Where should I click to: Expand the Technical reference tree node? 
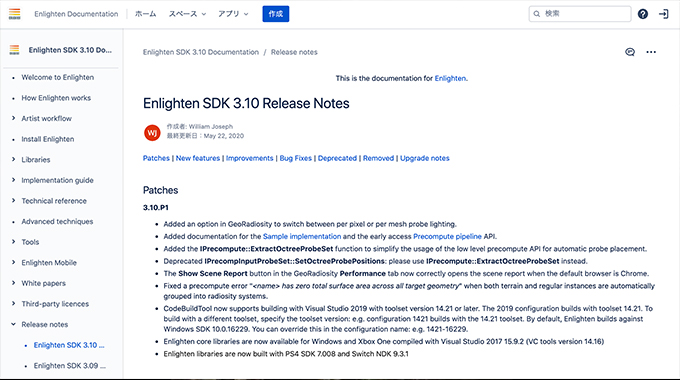(x=13, y=200)
